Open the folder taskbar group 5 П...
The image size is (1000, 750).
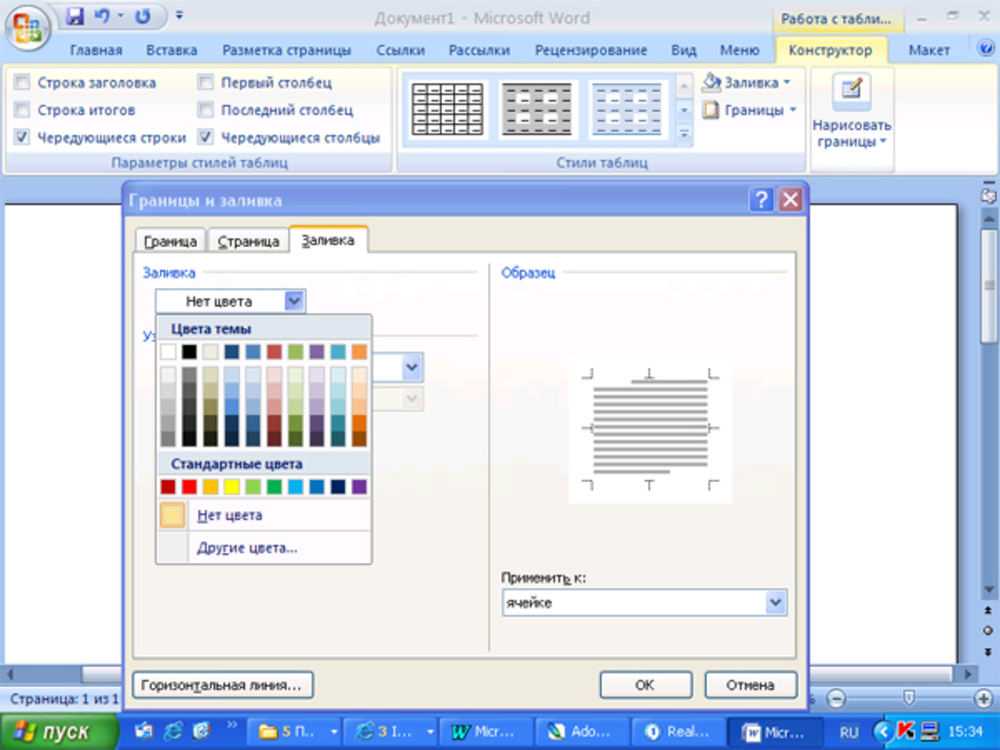point(295,732)
